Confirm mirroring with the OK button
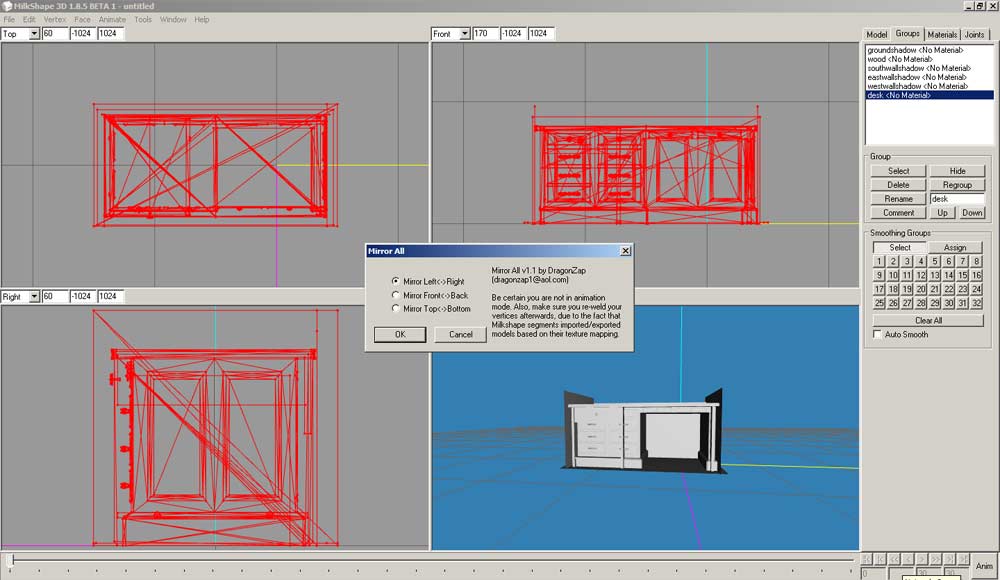 coord(400,334)
